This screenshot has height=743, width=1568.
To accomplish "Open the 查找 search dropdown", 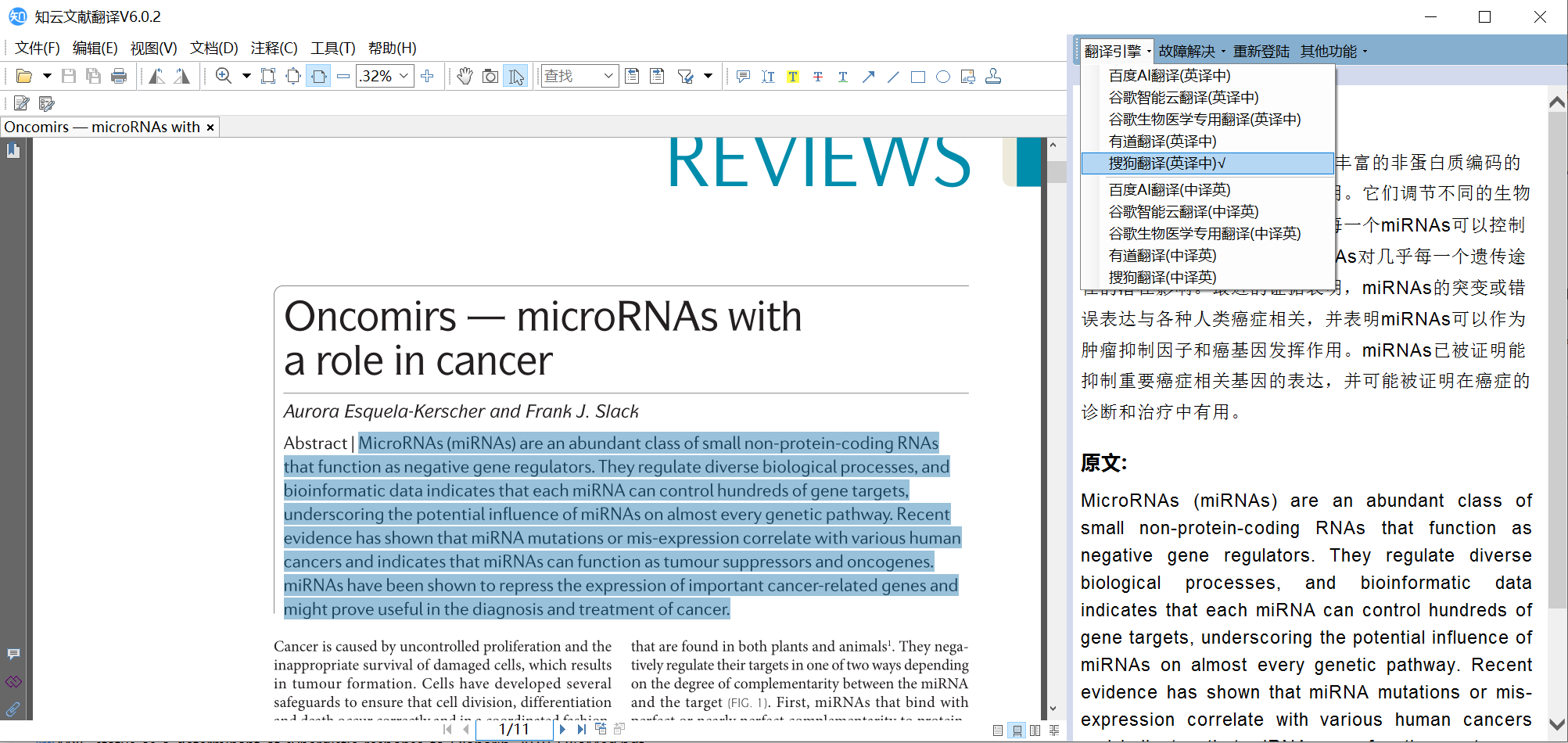I will 608,76.
